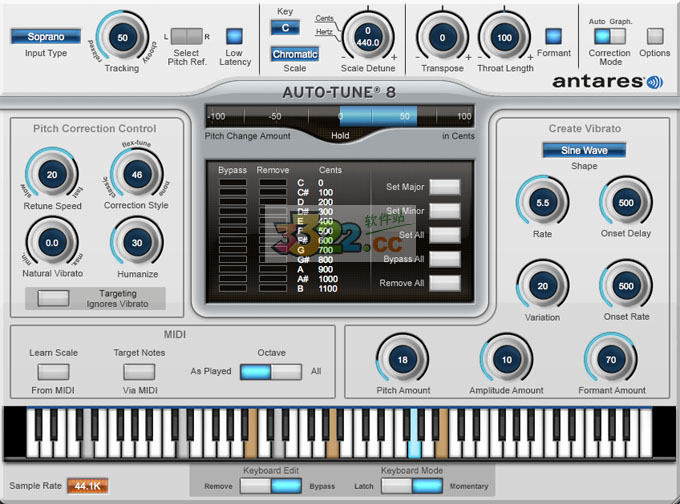Click the Pitch Amount knob showing 18
The image size is (680, 504).
coord(402,360)
